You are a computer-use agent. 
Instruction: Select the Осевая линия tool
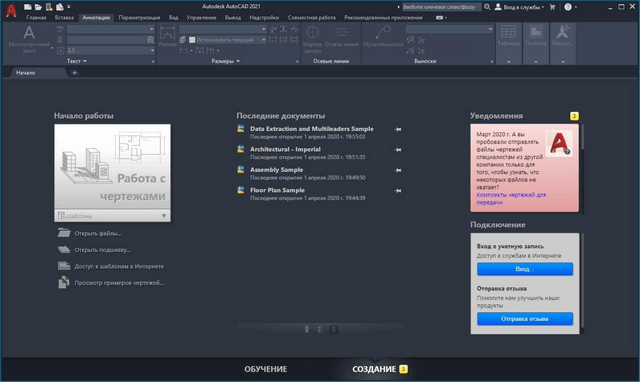point(342,37)
